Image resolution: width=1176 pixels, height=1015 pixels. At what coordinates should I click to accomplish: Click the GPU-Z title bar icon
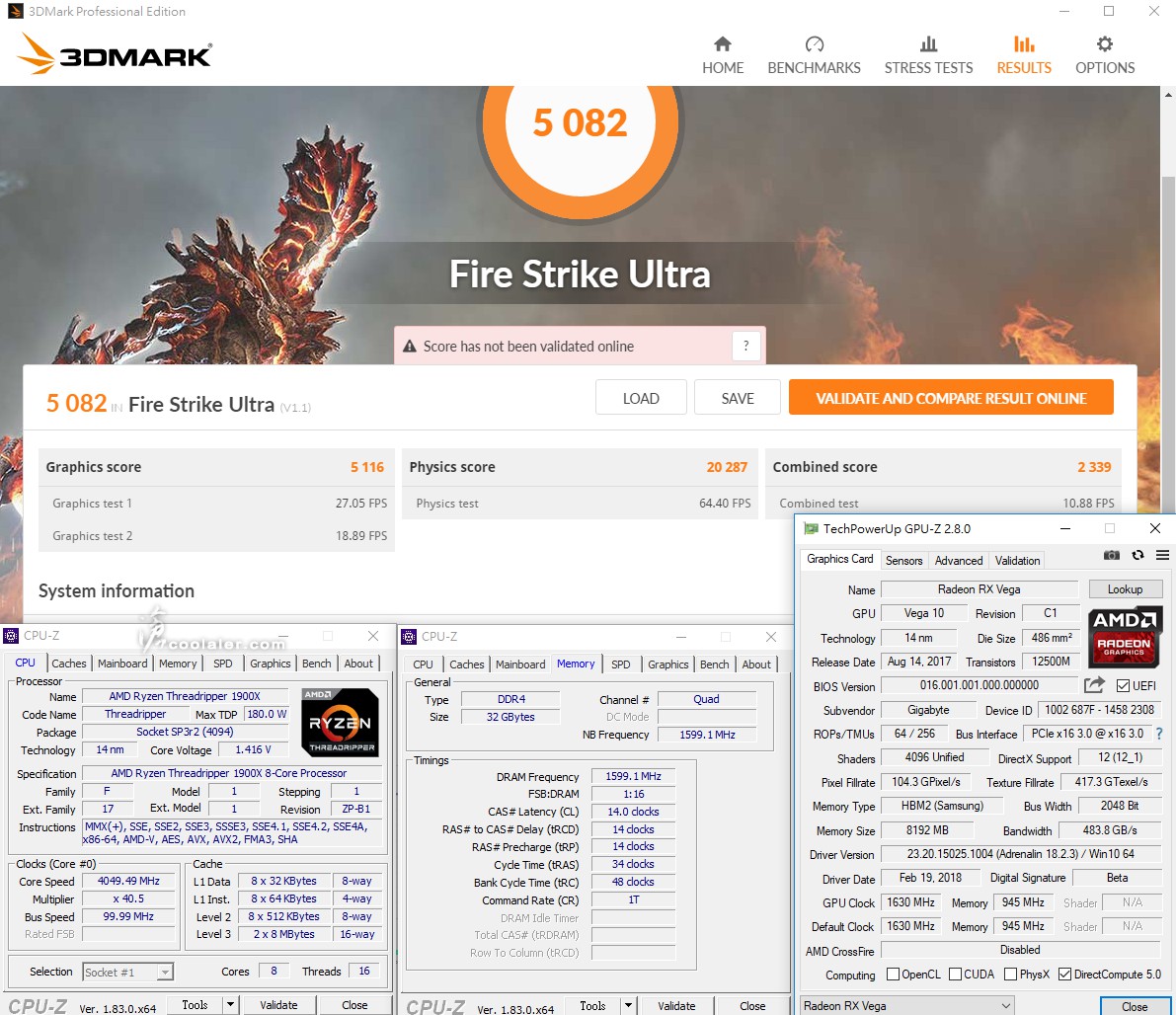[811, 529]
